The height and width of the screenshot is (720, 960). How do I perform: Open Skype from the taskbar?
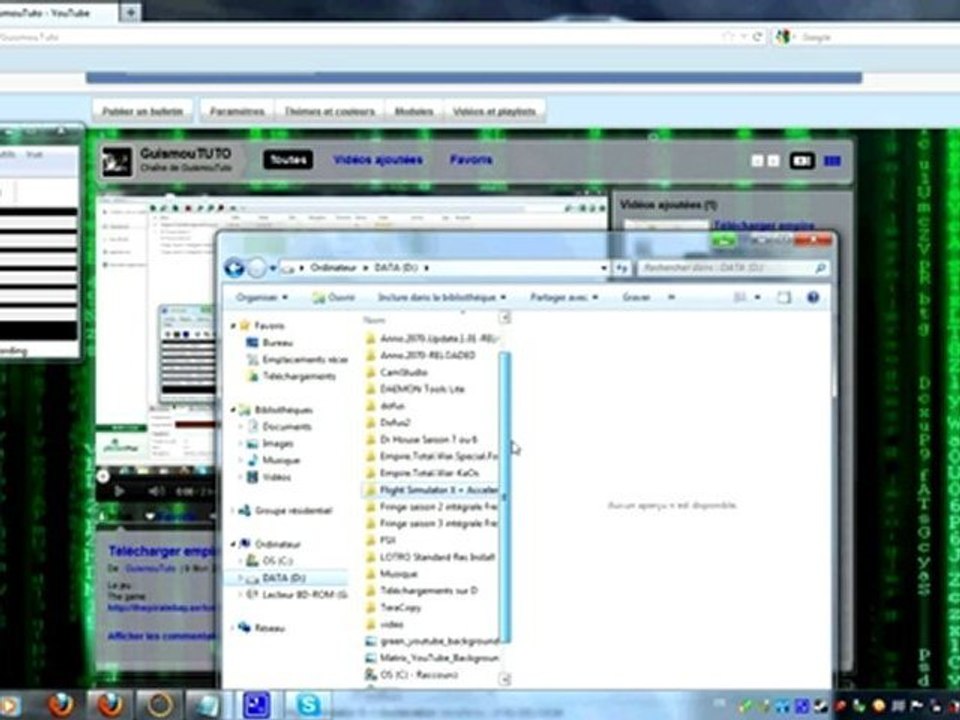pos(308,705)
